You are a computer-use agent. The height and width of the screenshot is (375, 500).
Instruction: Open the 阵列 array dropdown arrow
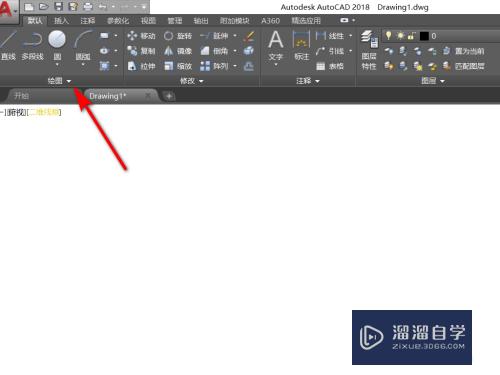(235, 66)
